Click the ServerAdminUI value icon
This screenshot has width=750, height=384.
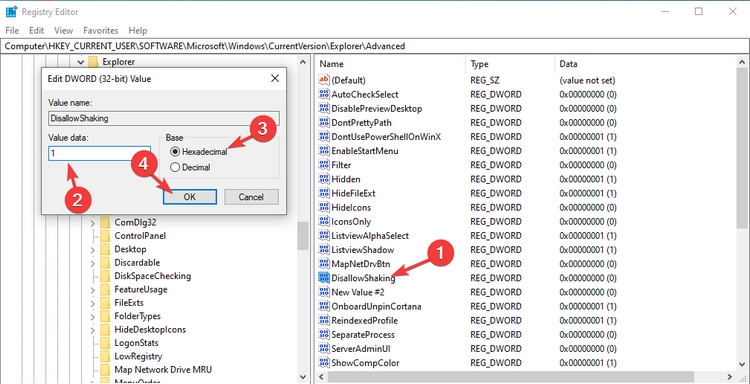[324, 348]
